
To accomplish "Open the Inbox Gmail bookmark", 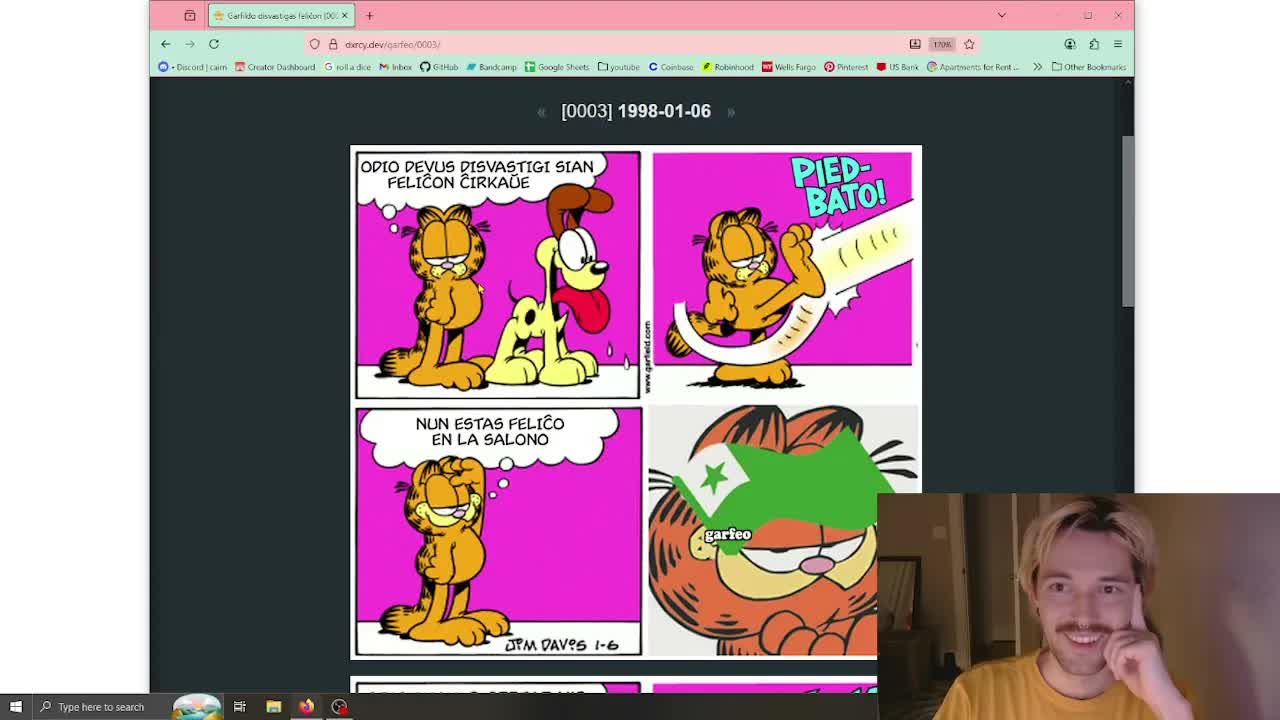I will click(396, 67).
